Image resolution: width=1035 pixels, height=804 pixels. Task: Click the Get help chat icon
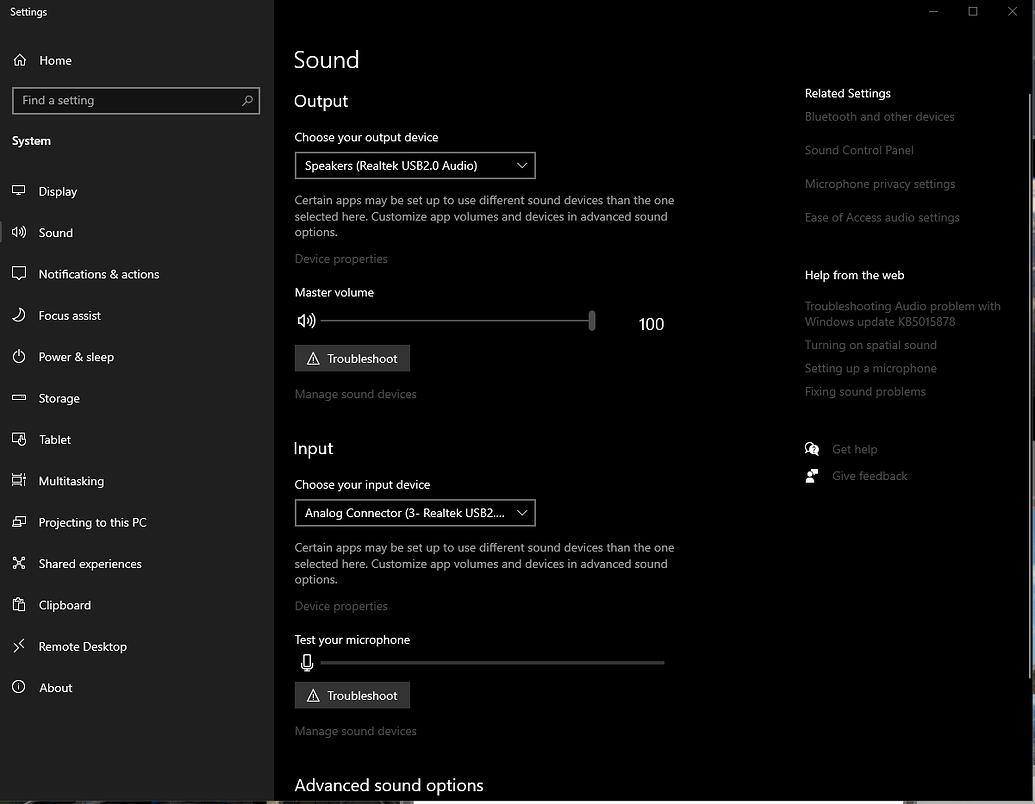tap(812, 449)
